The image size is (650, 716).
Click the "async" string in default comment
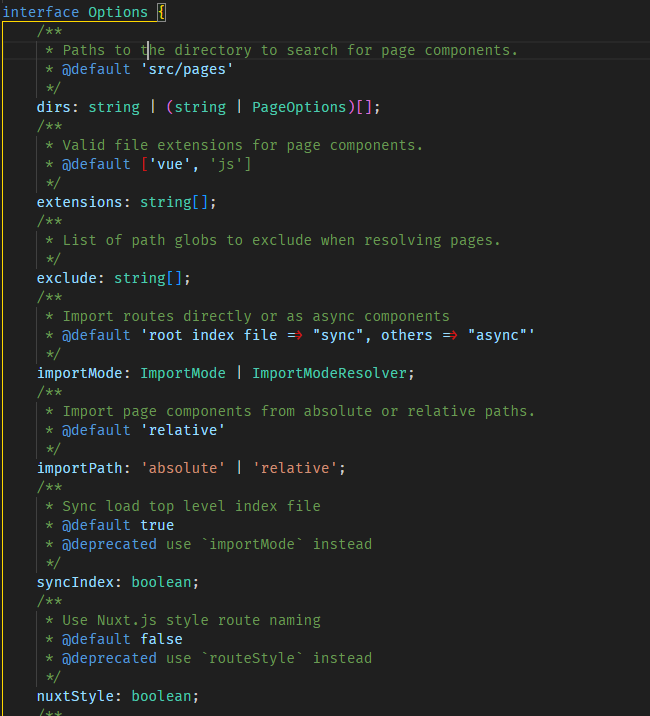click(x=497, y=335)
